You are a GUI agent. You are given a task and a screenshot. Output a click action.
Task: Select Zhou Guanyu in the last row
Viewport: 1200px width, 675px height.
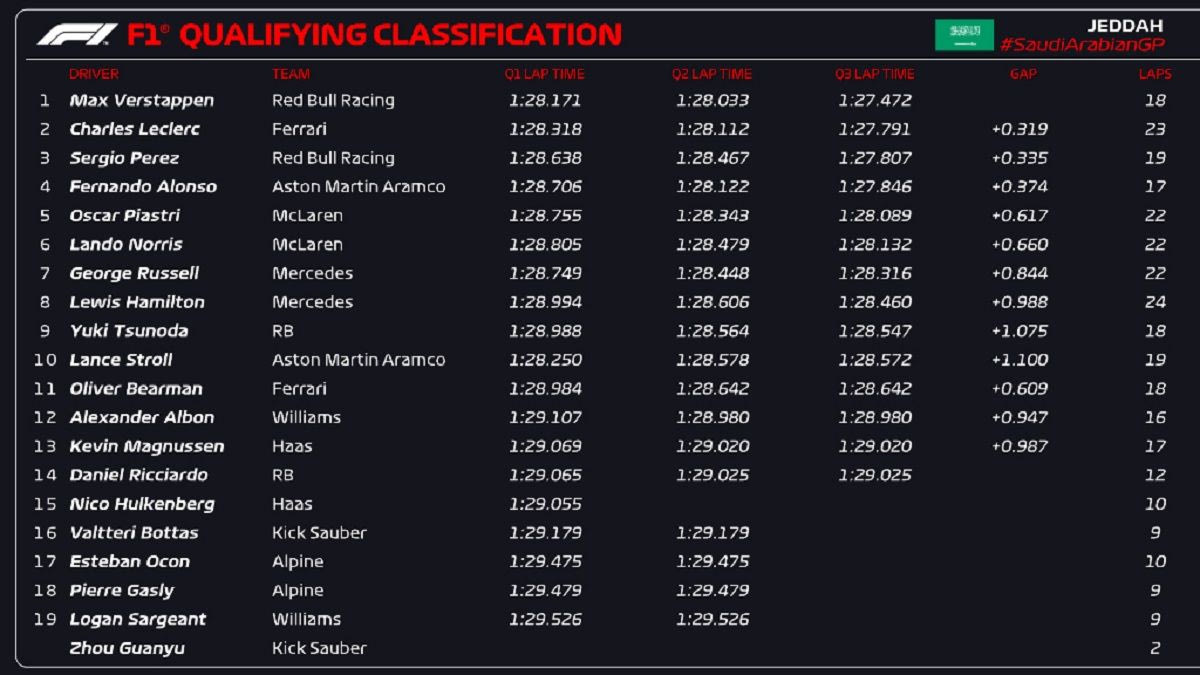click(127, 648)
